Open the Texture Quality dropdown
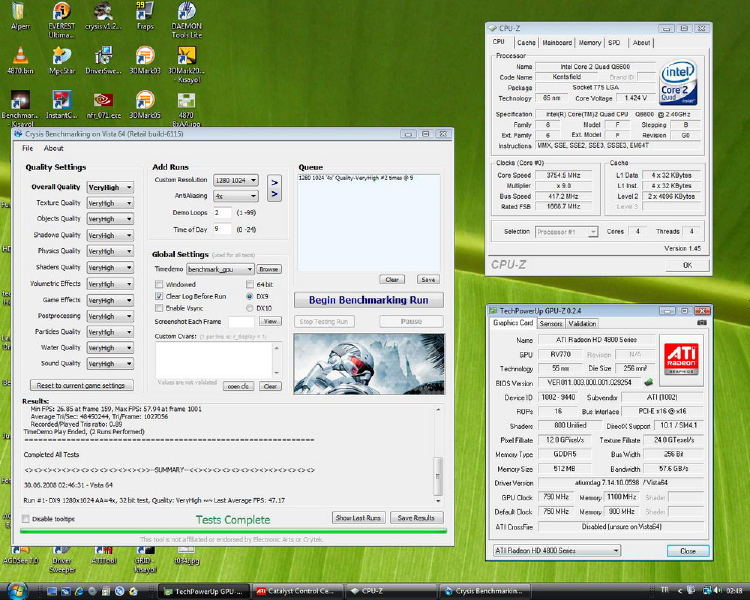The width and height of the screenshot is (750, 600). tap(110, 203)
